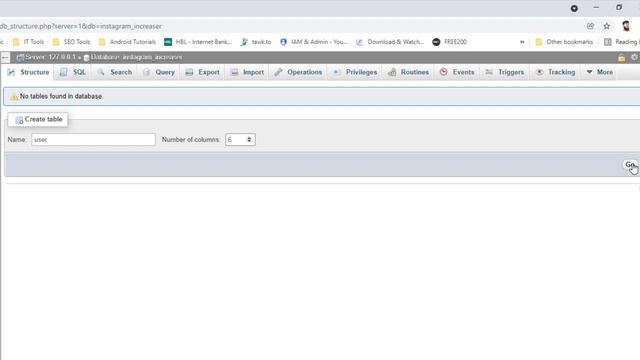Click the No tables found warning icon
Image resolution: width=640 pixels, height=360 pixels.
(x=14, y=97)
